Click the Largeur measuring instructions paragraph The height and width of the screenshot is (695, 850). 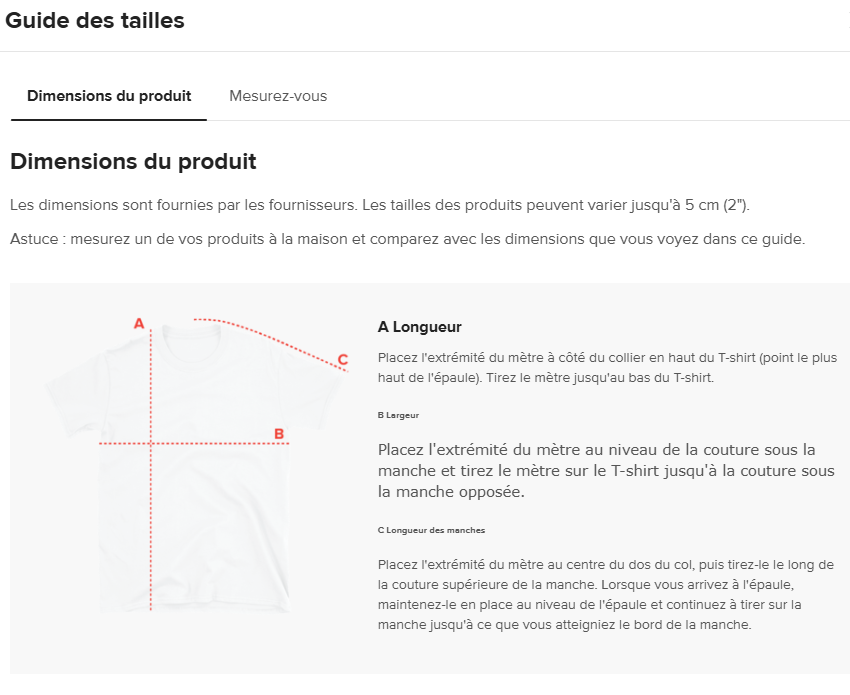tap(606, 471)
